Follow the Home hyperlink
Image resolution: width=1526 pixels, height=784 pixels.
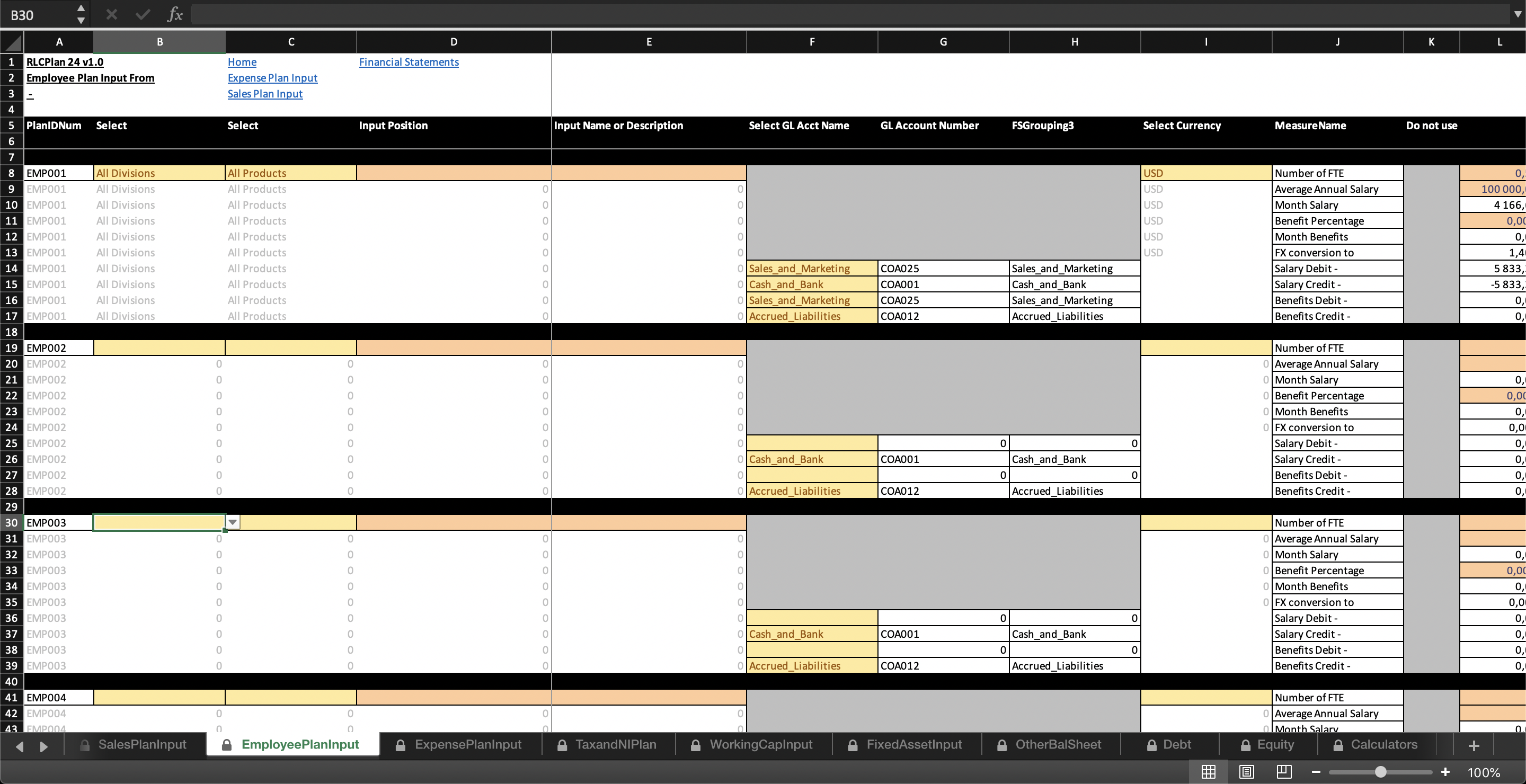[242, 62]
